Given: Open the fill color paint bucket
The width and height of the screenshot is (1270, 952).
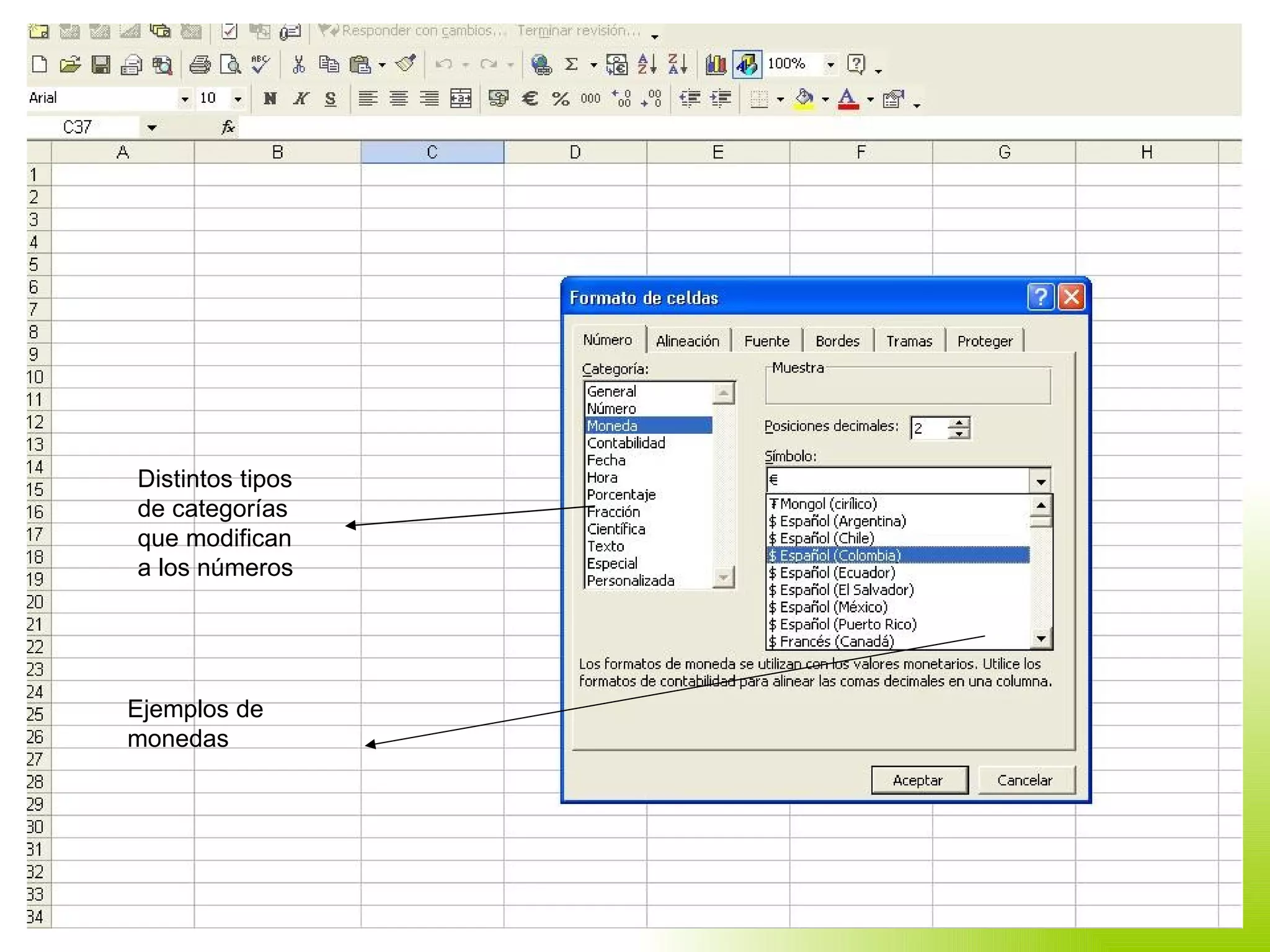Looking at the screenshot, I should pyautogui.click(x=804, y=99).
